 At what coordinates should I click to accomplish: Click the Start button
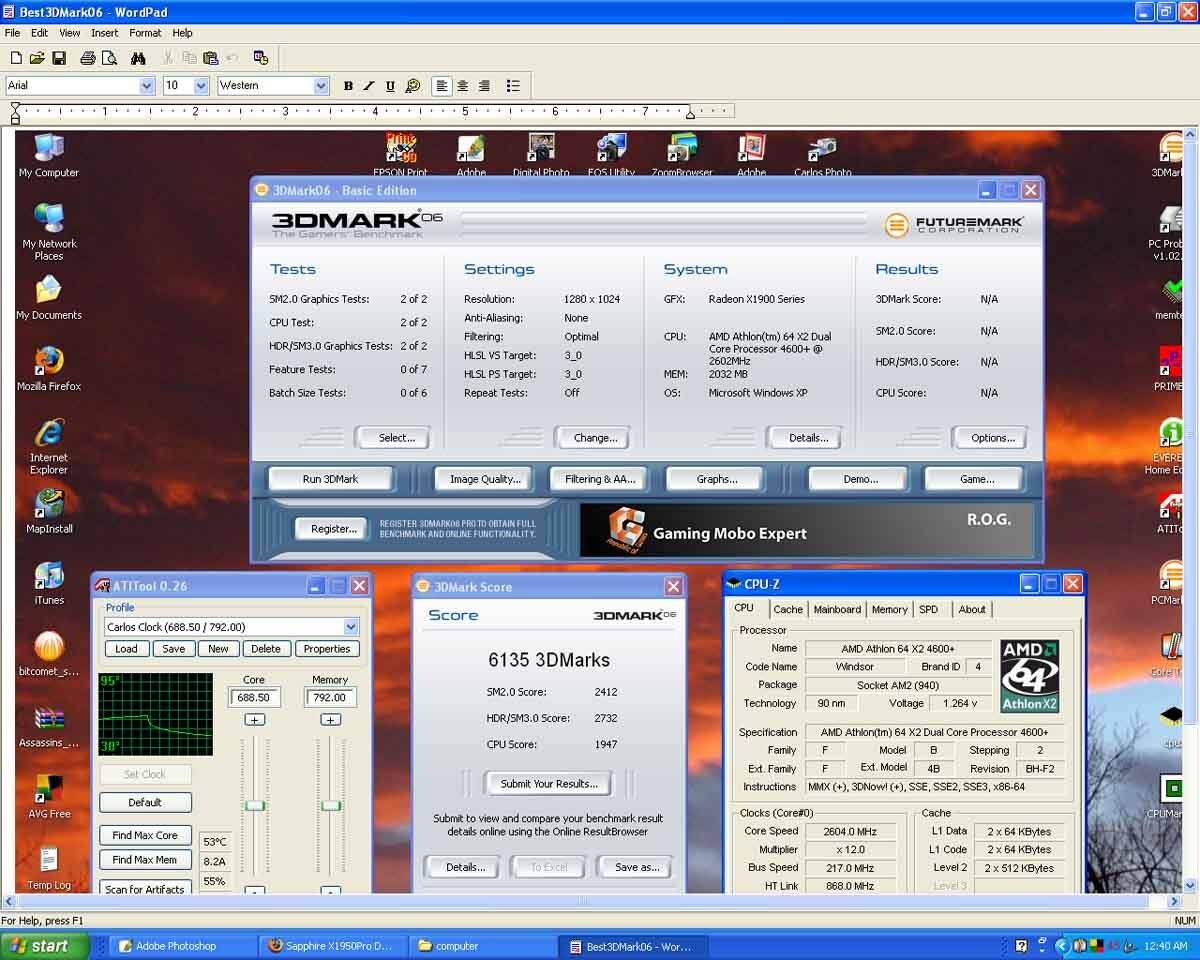pos(44,945)
